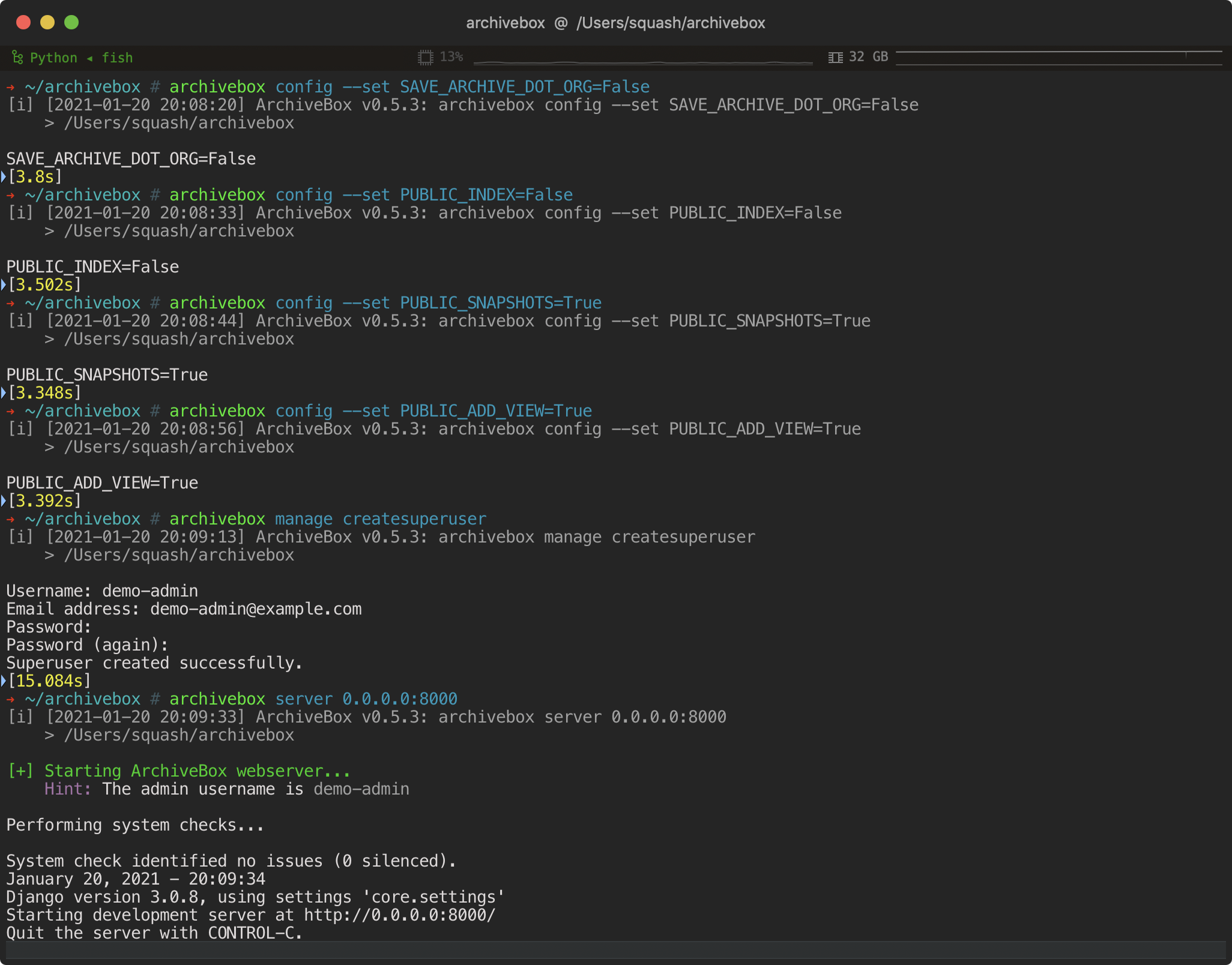1232x965 pixels.
Task: Click the small arrow between Python and fish
Action: 89,58
